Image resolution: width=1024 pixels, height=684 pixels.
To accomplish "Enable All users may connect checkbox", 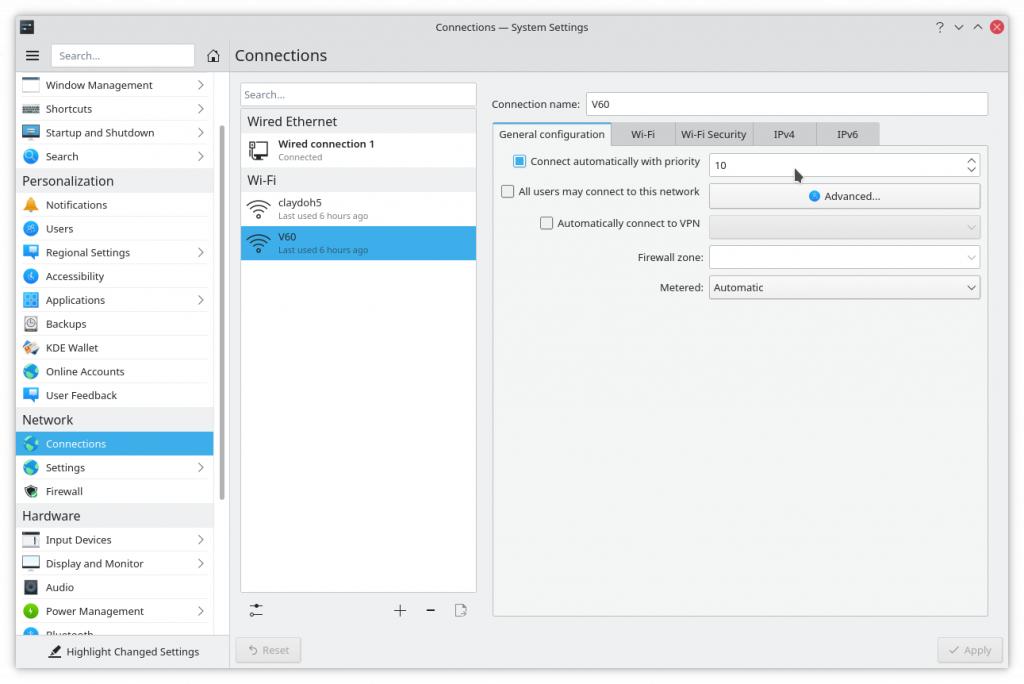I will tap(508, 192).
